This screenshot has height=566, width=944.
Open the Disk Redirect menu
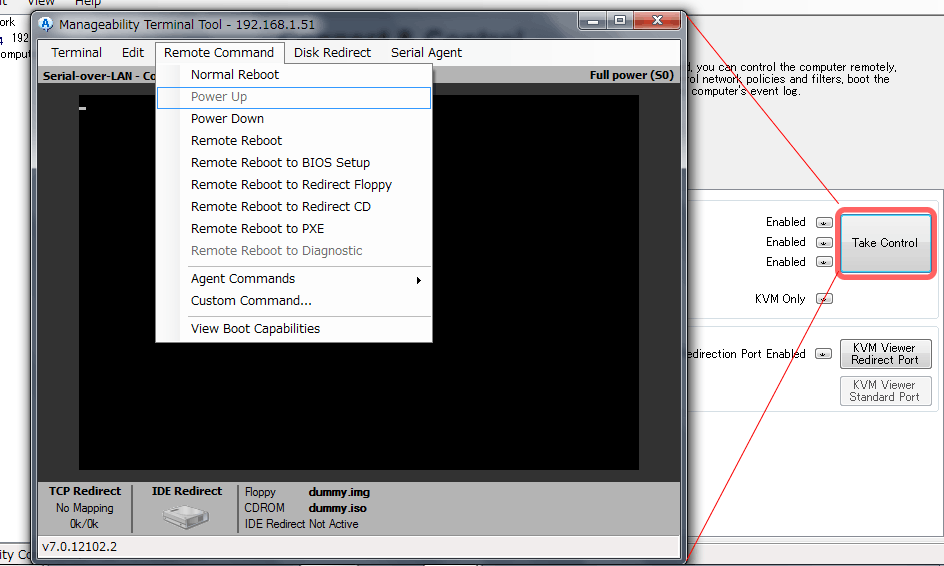(332, 53)
